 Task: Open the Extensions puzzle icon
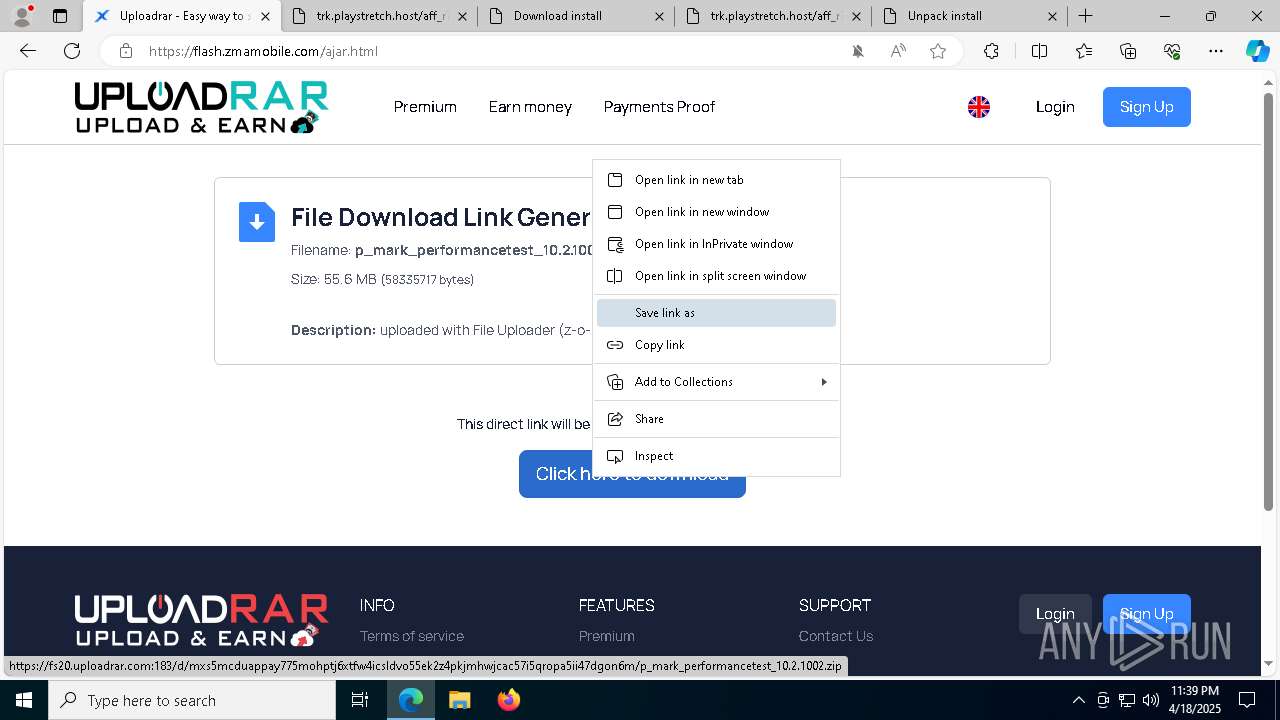click(x=991, y=51)
